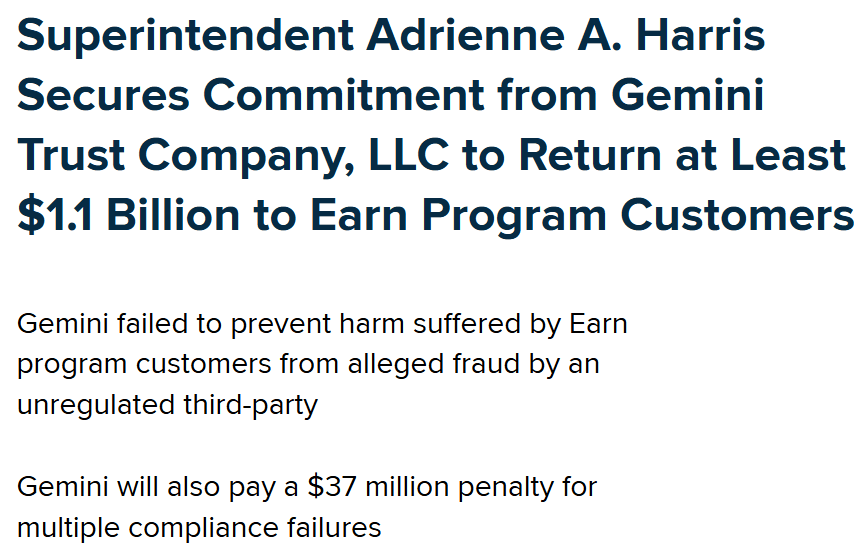Click the "$37" figure
864x552 pixels.
[332, 486]
